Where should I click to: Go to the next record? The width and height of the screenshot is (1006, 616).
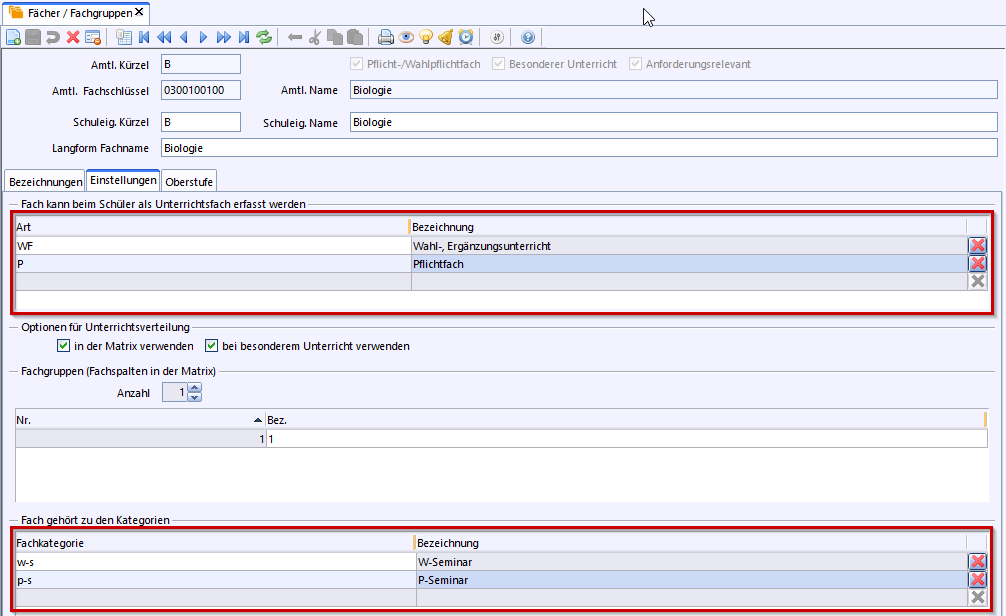tap(203, 37)
